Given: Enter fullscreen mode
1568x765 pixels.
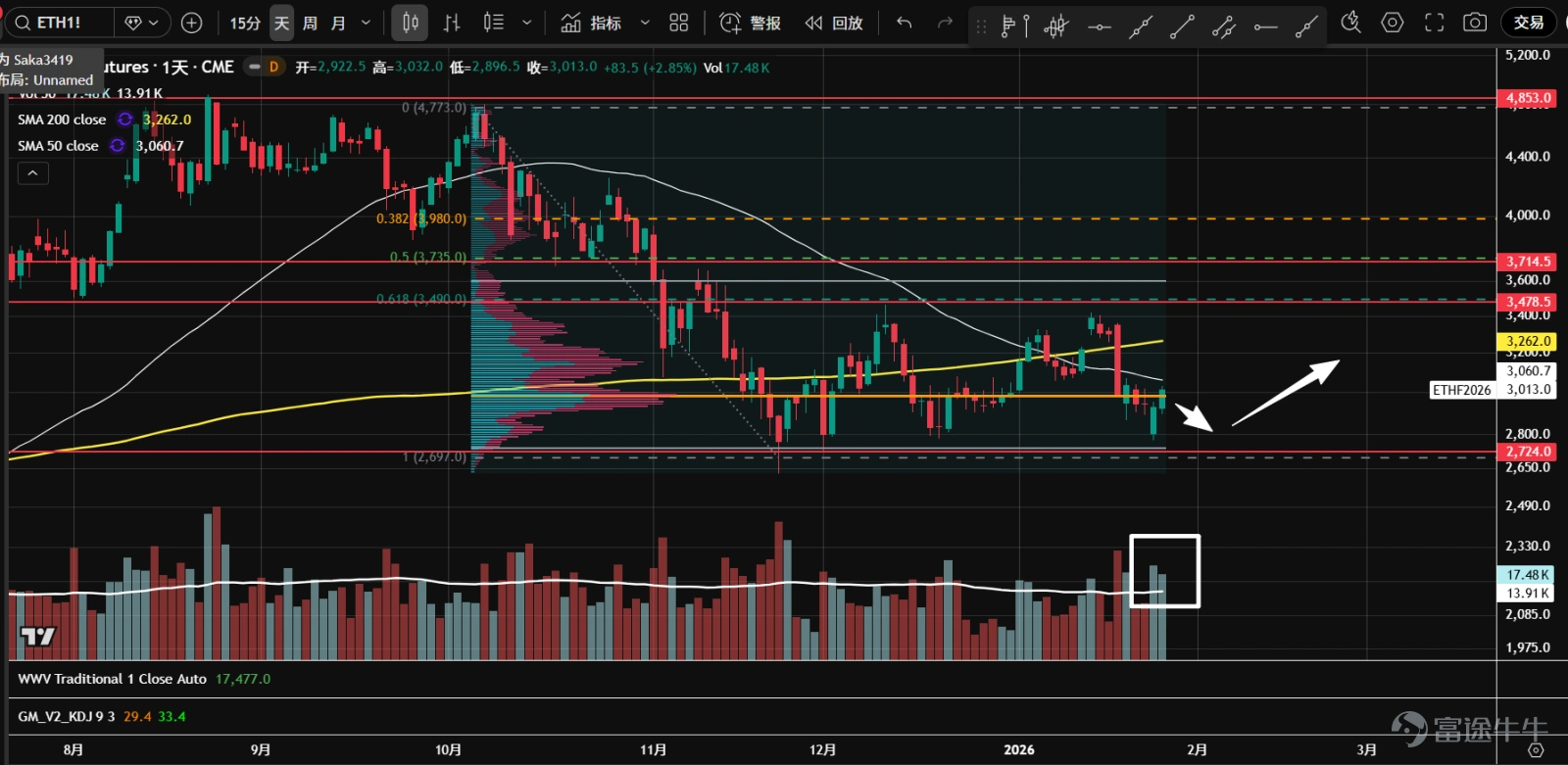Looking at the screenshot, I should click(x=1435, y=23).
